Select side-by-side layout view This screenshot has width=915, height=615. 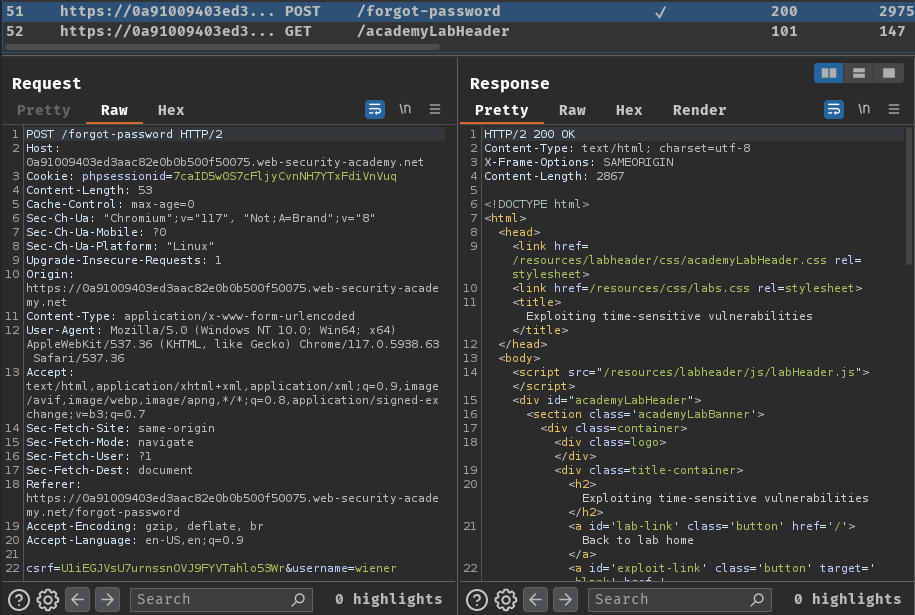tap(829, 73)
